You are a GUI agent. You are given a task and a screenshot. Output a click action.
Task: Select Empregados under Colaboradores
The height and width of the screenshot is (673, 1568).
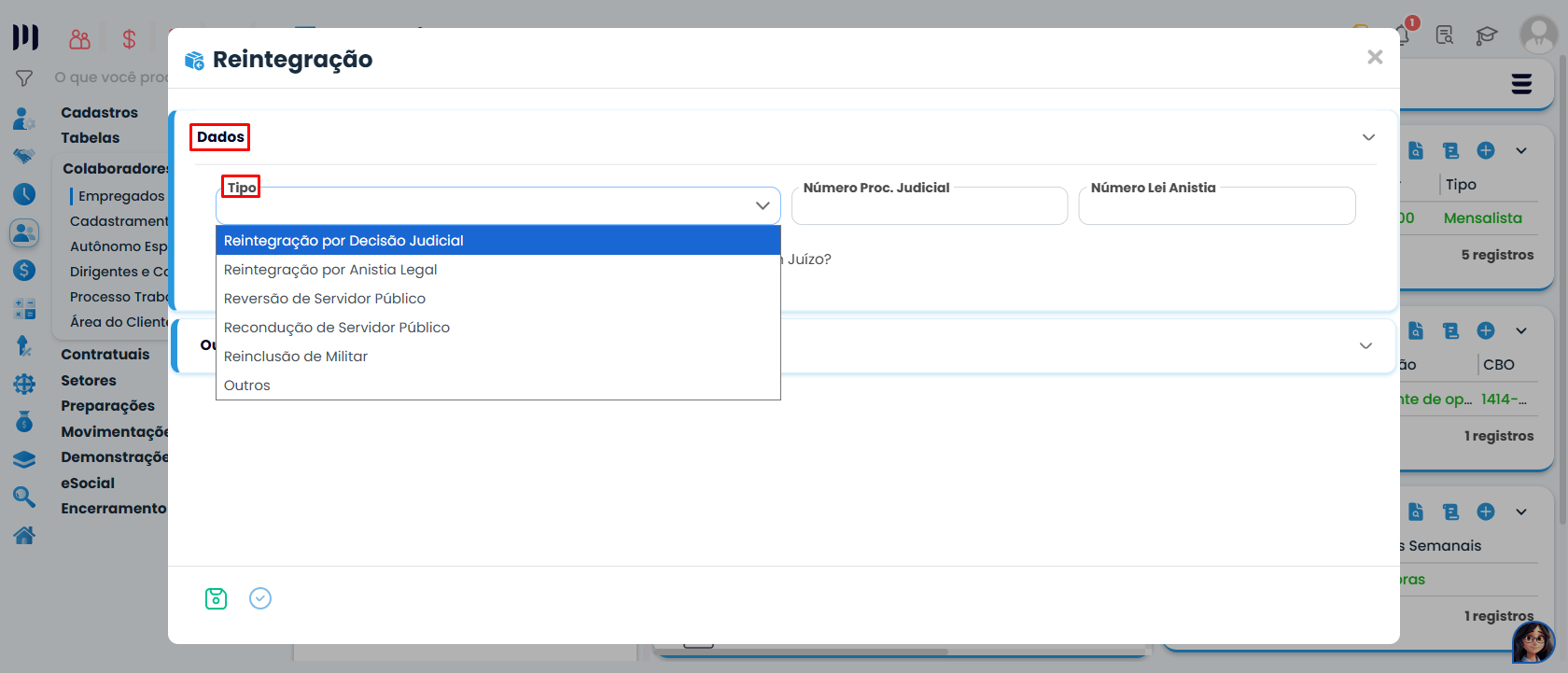coord(121,196)
